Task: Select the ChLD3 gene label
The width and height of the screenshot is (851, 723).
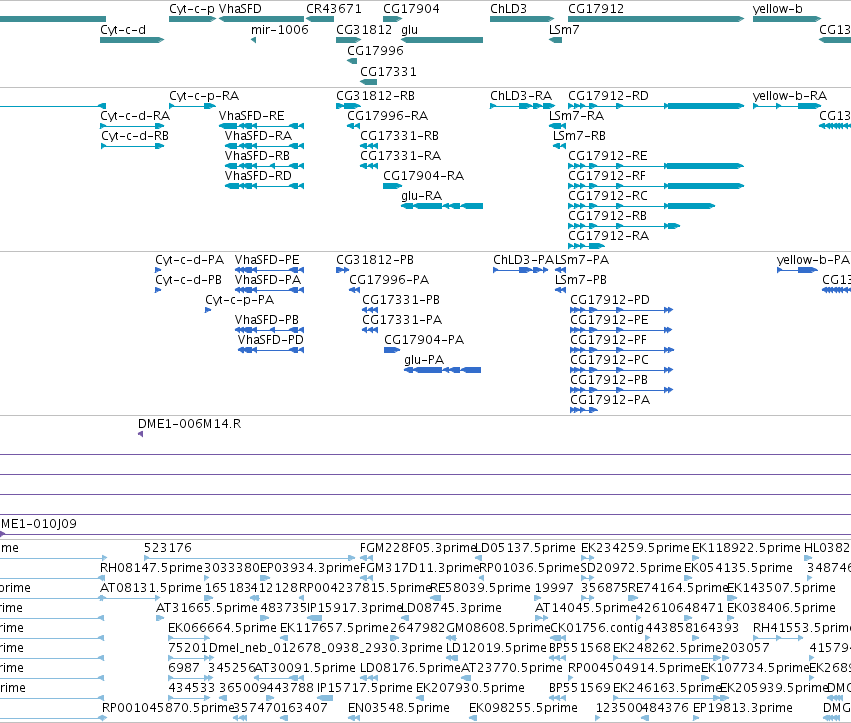Action: click(x=509, y=9)
